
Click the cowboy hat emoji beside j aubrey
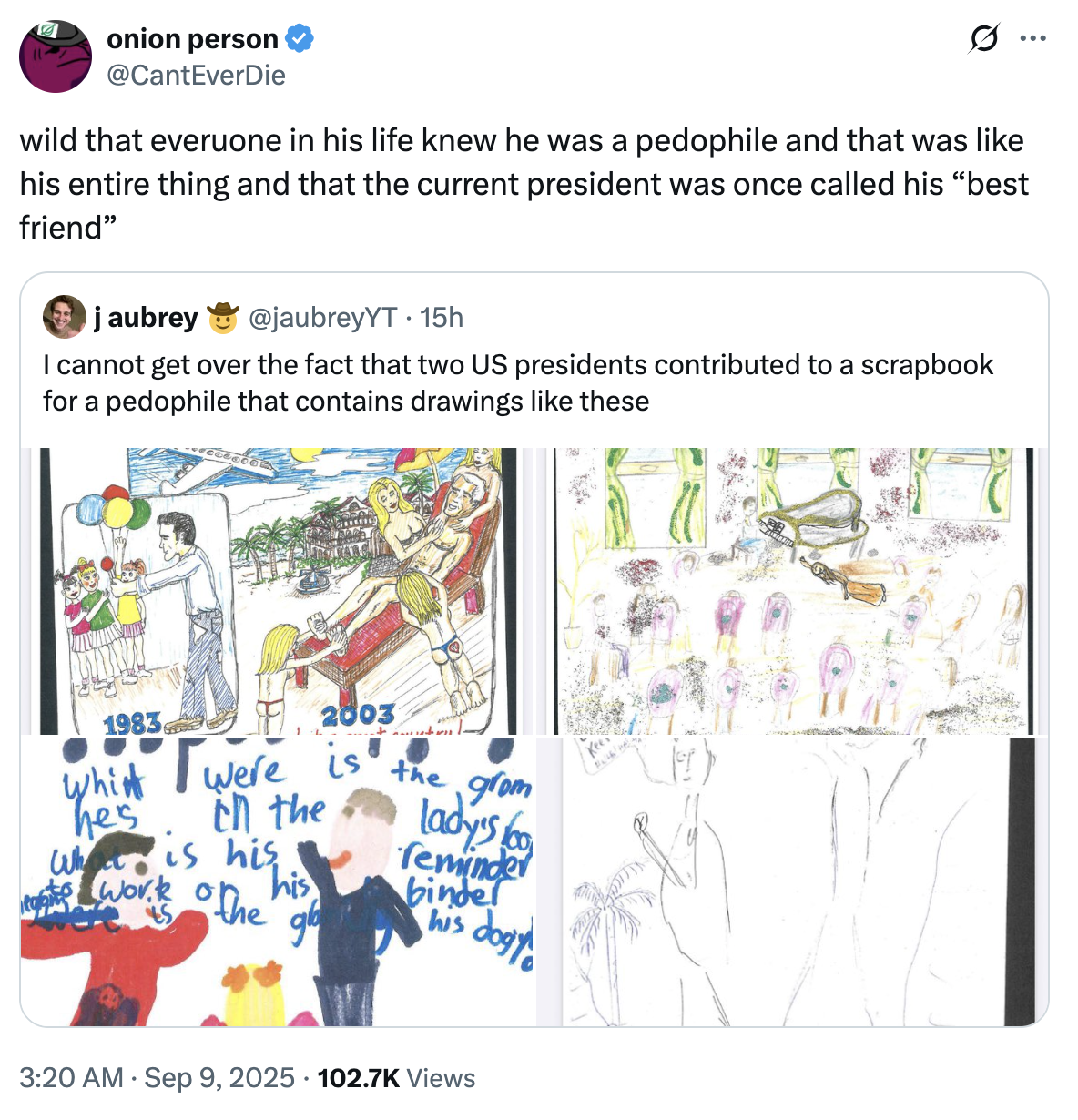222,318
